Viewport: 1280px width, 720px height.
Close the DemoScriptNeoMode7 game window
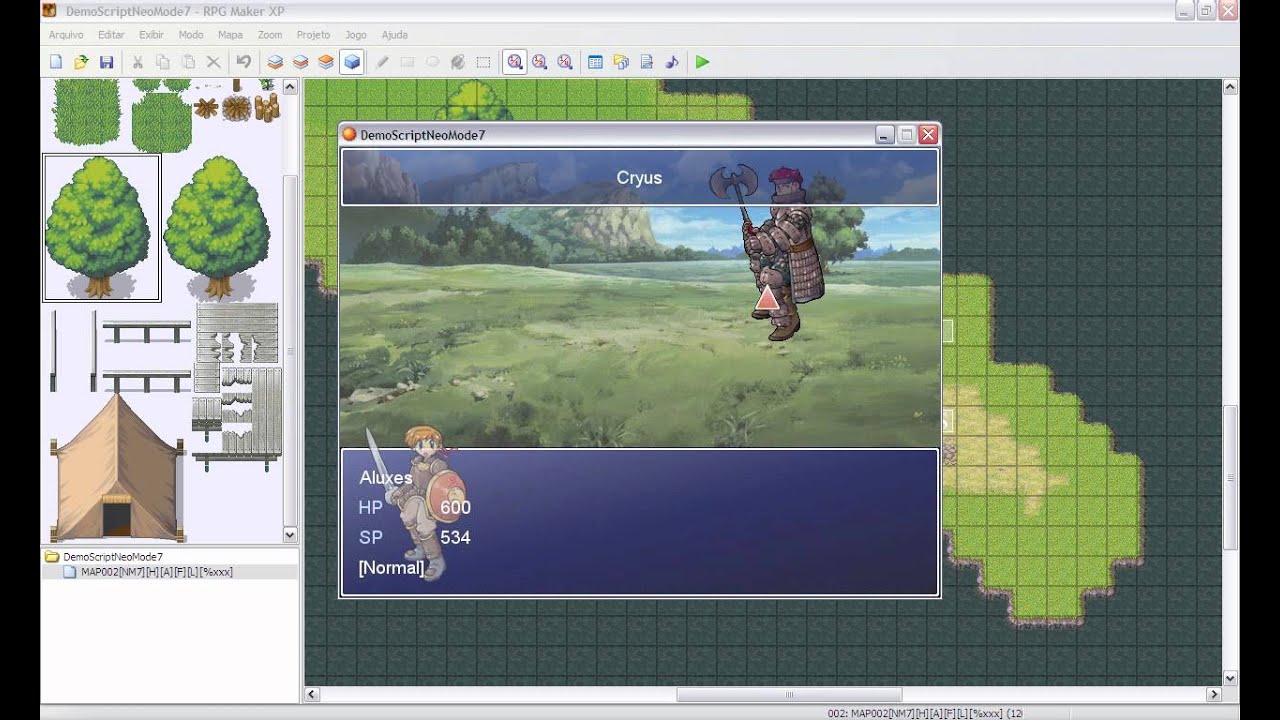pos(928,135)
